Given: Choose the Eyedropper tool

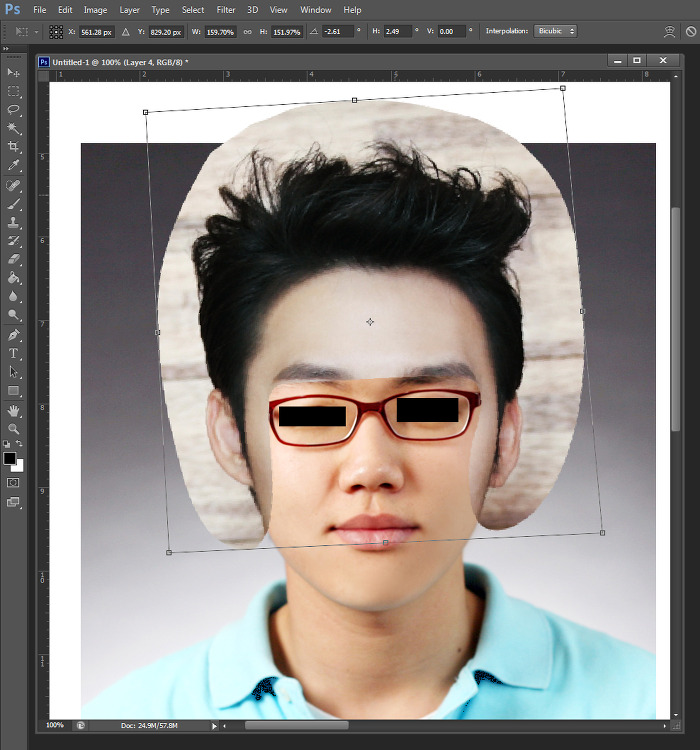Looking at the screenshot, I should (x=14, y=166).
